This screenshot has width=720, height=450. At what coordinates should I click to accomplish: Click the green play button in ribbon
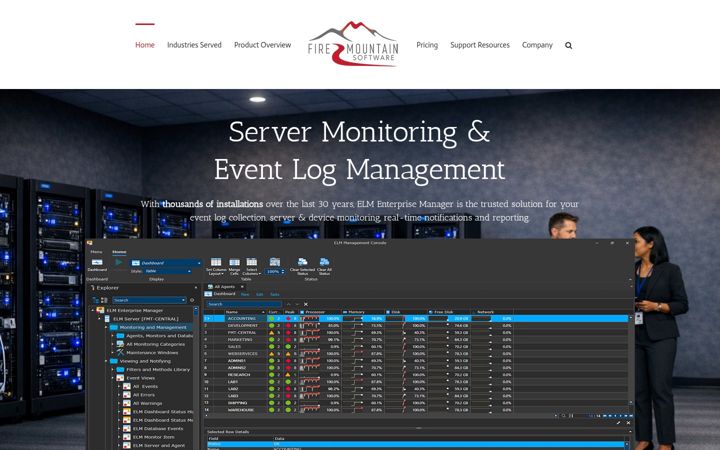pos(119,262)
